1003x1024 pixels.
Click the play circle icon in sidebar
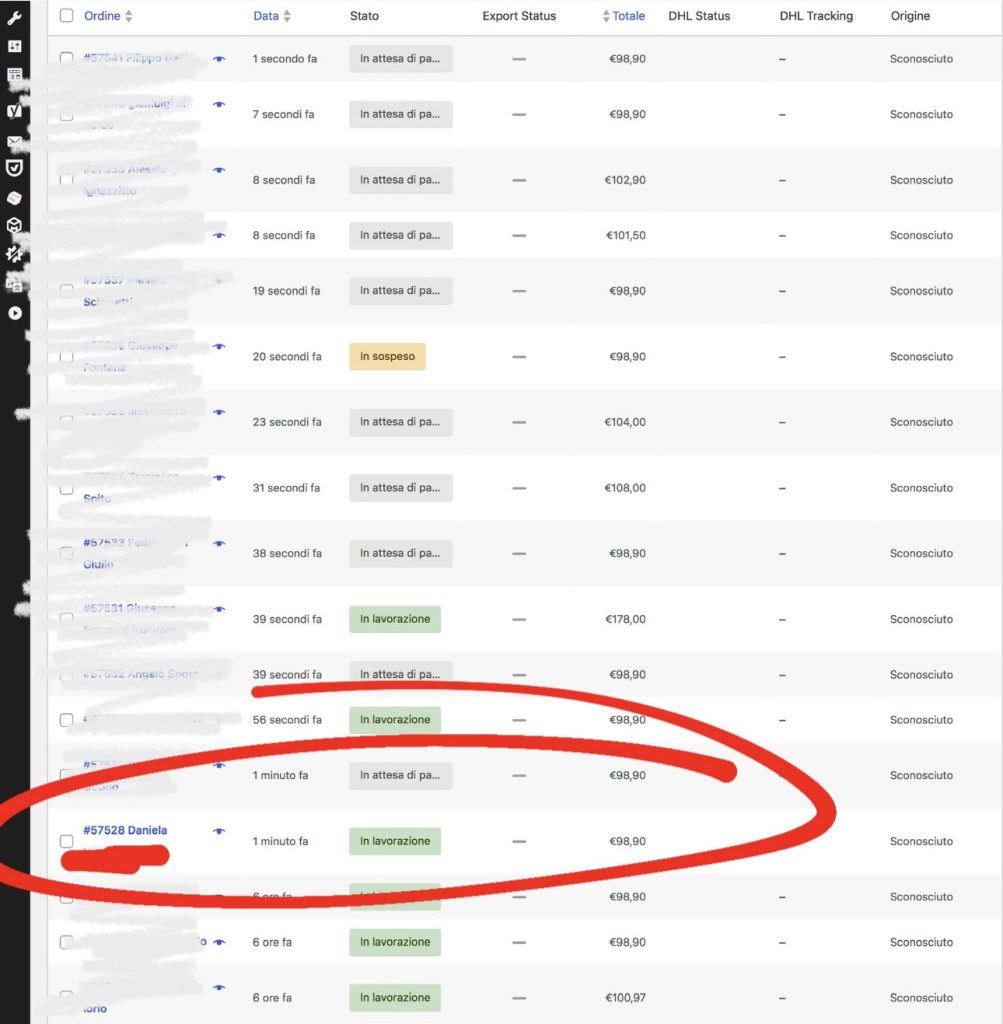pos(14,313)
